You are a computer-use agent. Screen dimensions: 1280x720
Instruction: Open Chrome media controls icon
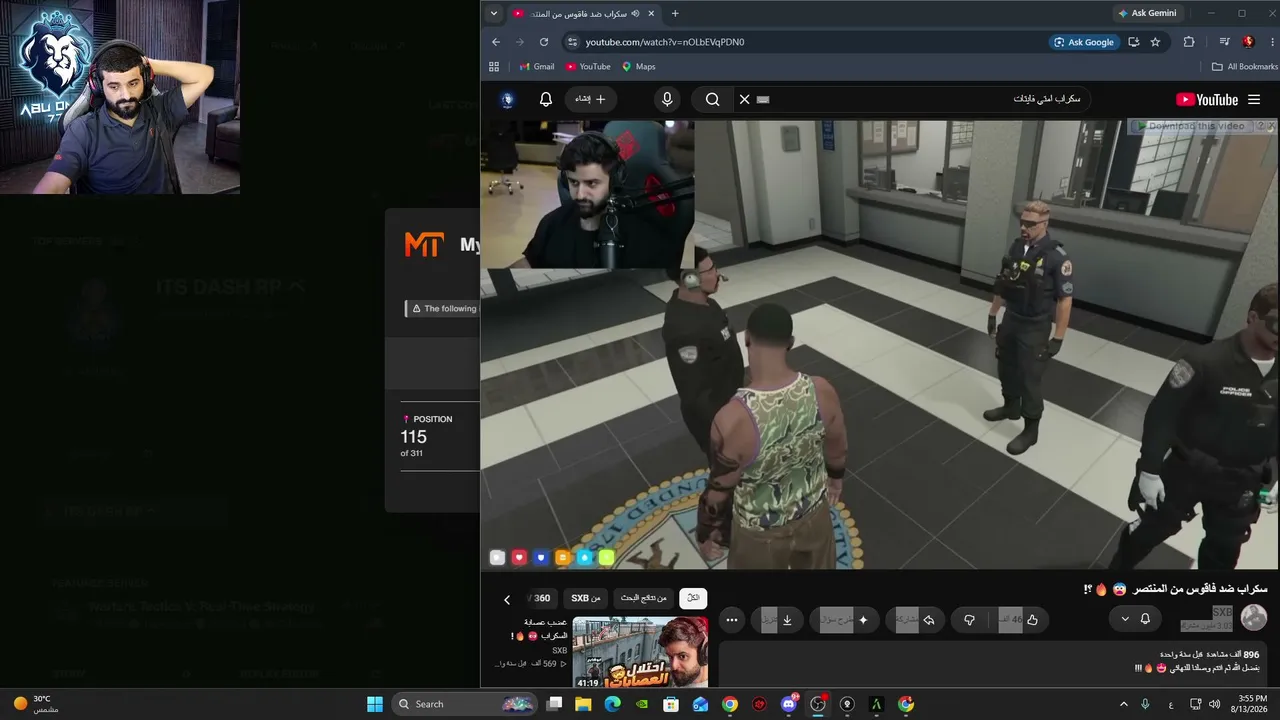1224,42
